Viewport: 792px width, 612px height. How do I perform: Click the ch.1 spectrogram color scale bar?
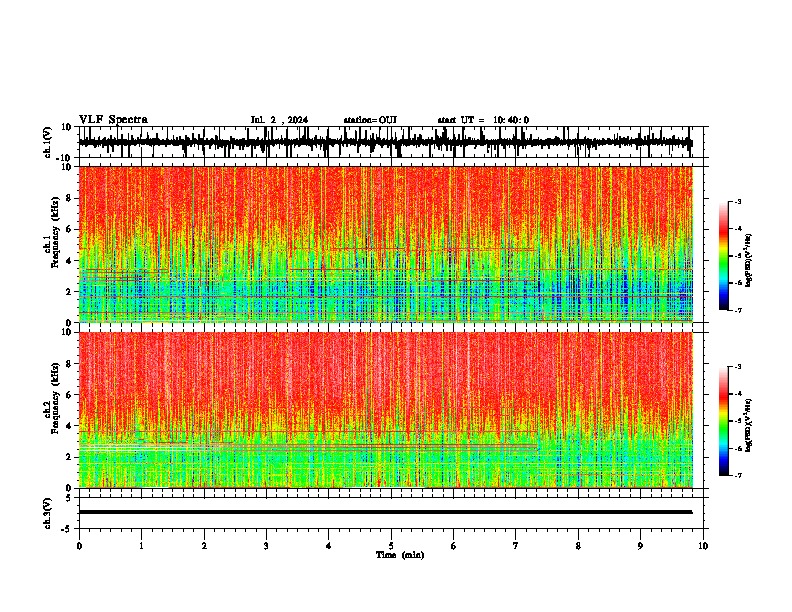(724, 256)
